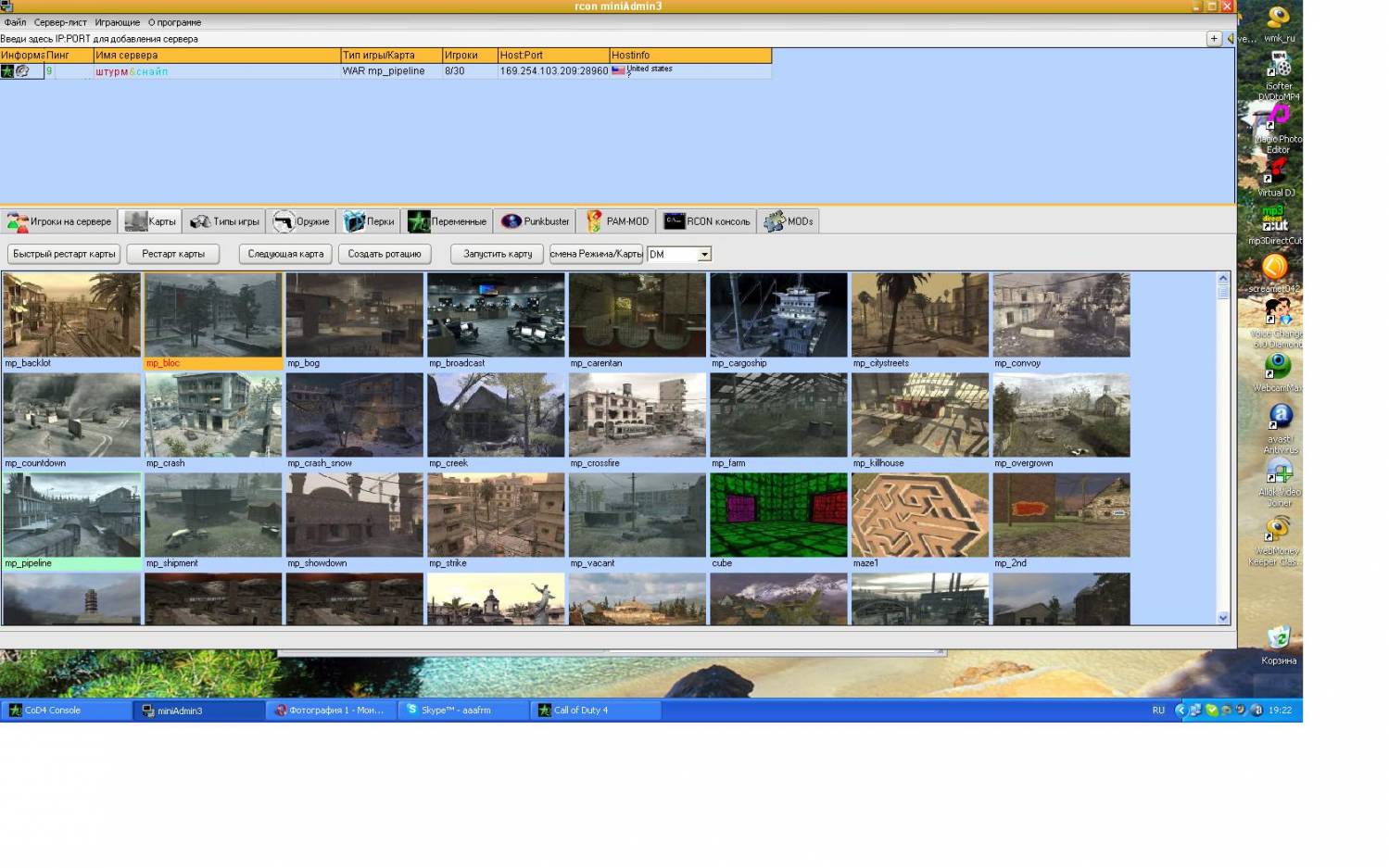The image size is (1389, 868).
Task: Switch to the 'Типы игры' tab
Action: (x=224, y=221)
